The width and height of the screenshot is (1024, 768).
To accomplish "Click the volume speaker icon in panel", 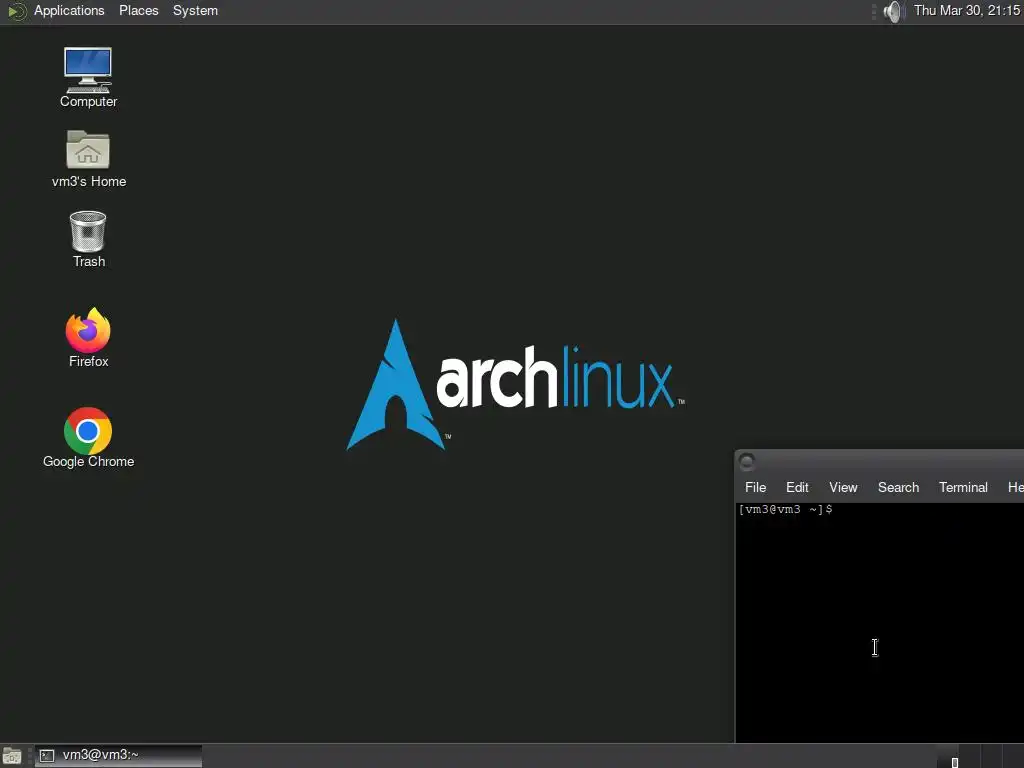I will (892, 11).
